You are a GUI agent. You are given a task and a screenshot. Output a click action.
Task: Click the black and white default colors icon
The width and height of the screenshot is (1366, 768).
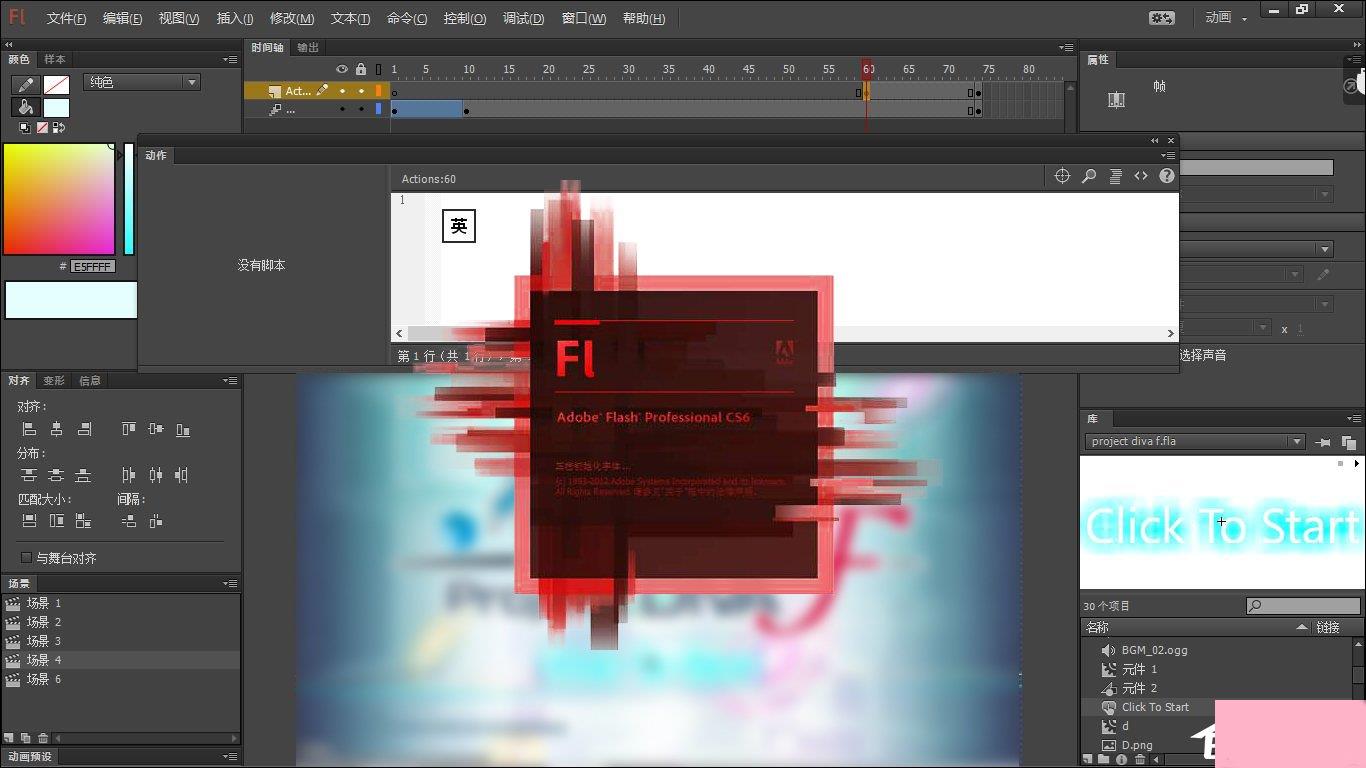(x=25, y=128)
